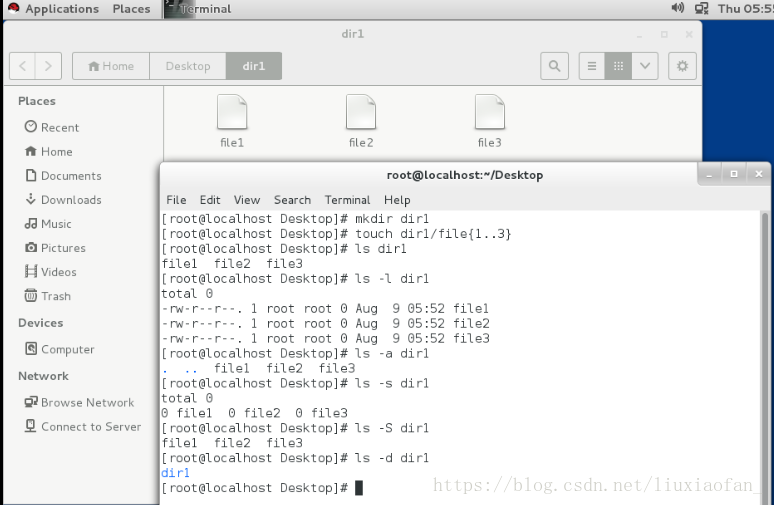Open file manager search

pyautogui.click(x=554, y=66)
